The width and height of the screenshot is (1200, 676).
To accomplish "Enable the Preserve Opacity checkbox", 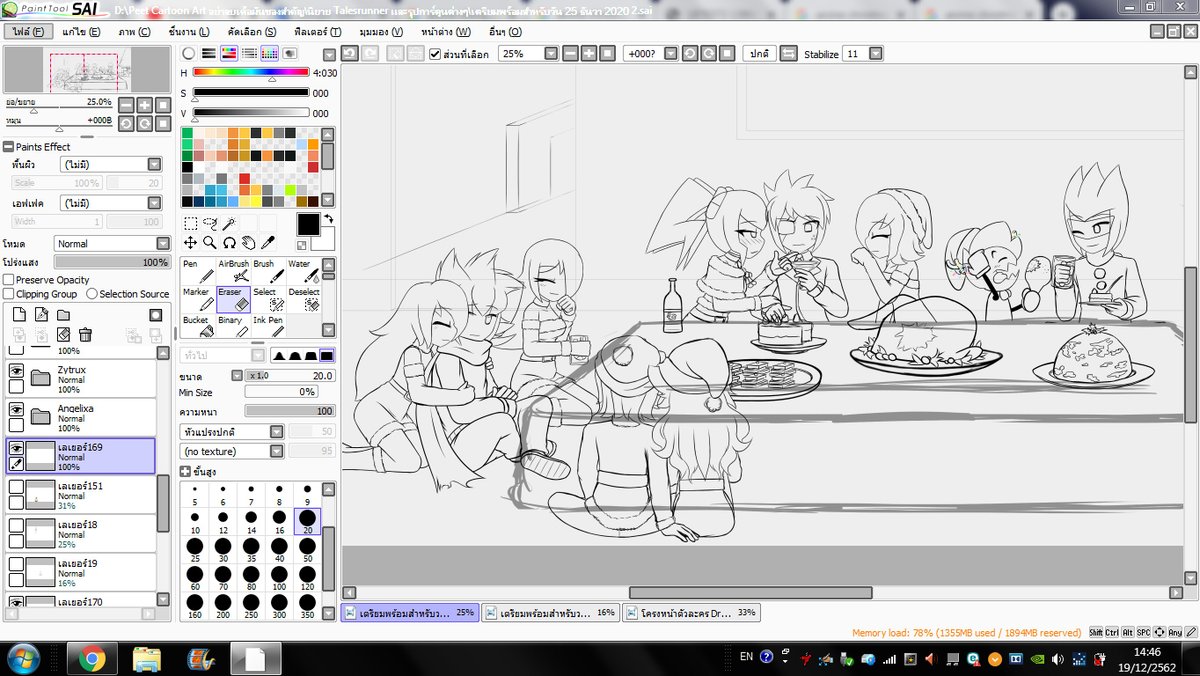I will click(x=8, y=280).
